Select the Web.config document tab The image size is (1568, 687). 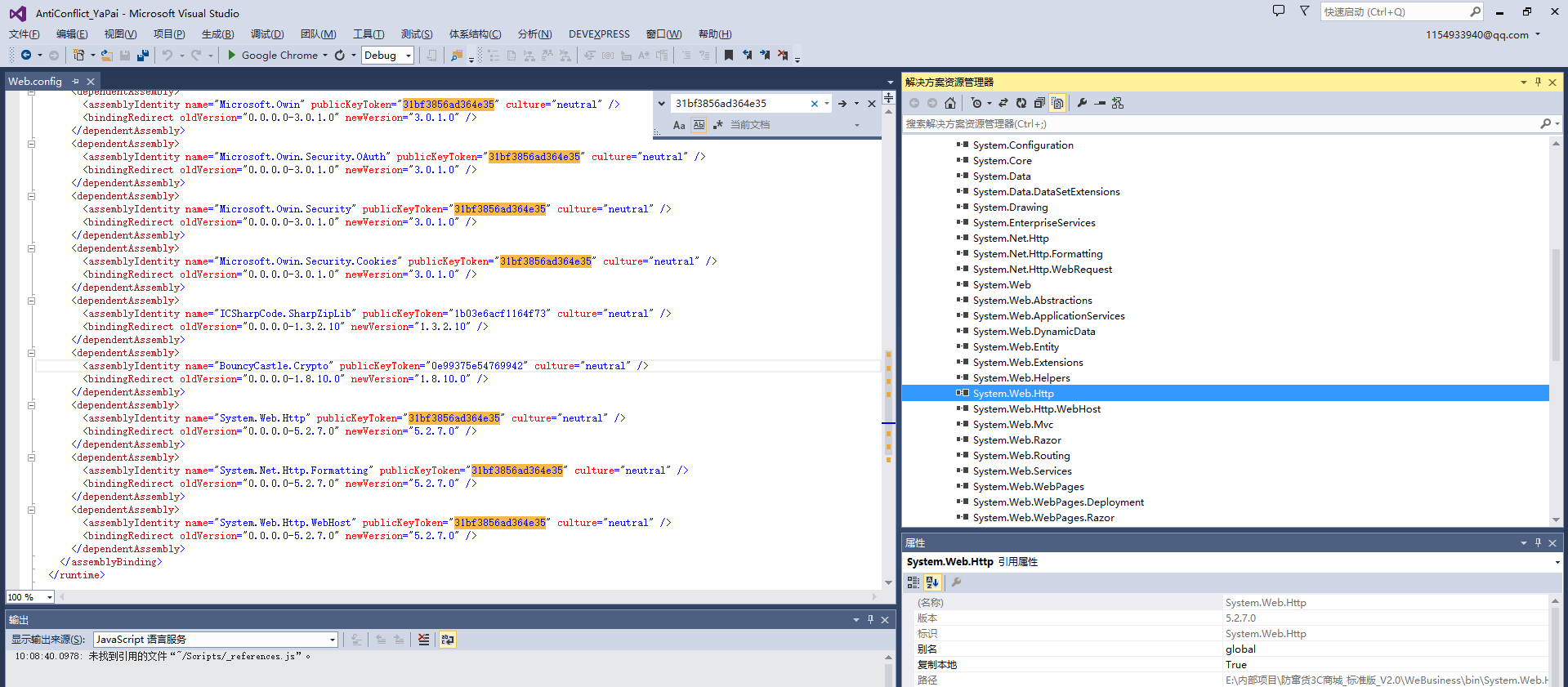click(35, 82)
